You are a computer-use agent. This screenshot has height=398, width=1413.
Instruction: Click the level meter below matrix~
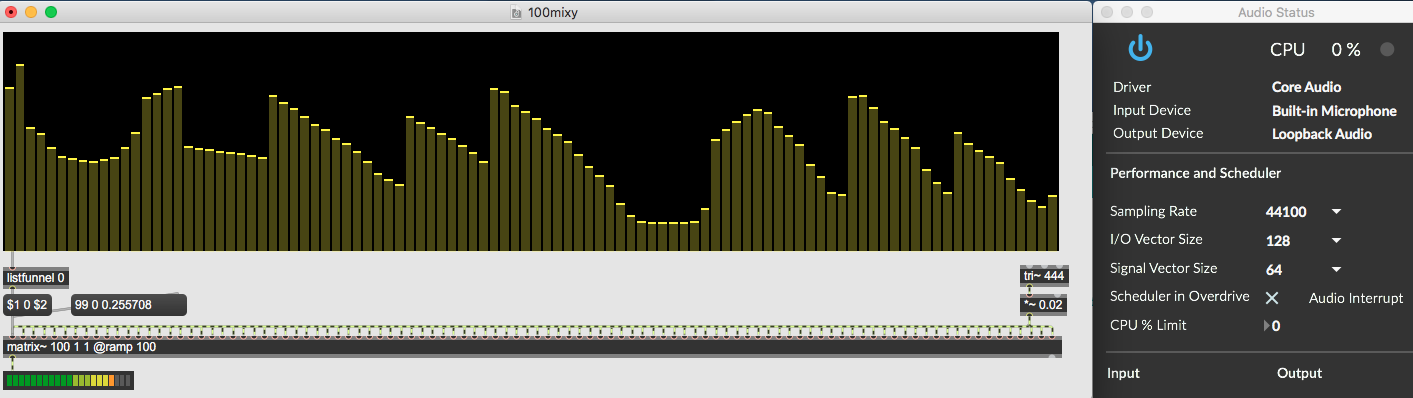(69, 381)
